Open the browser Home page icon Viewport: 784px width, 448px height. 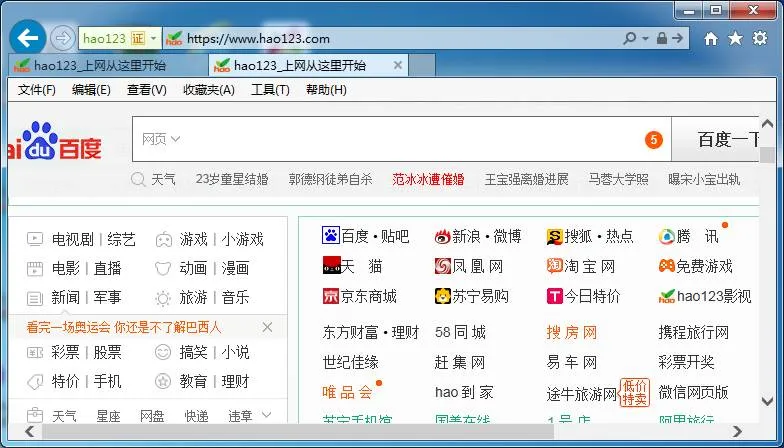(x=710, y=38)
